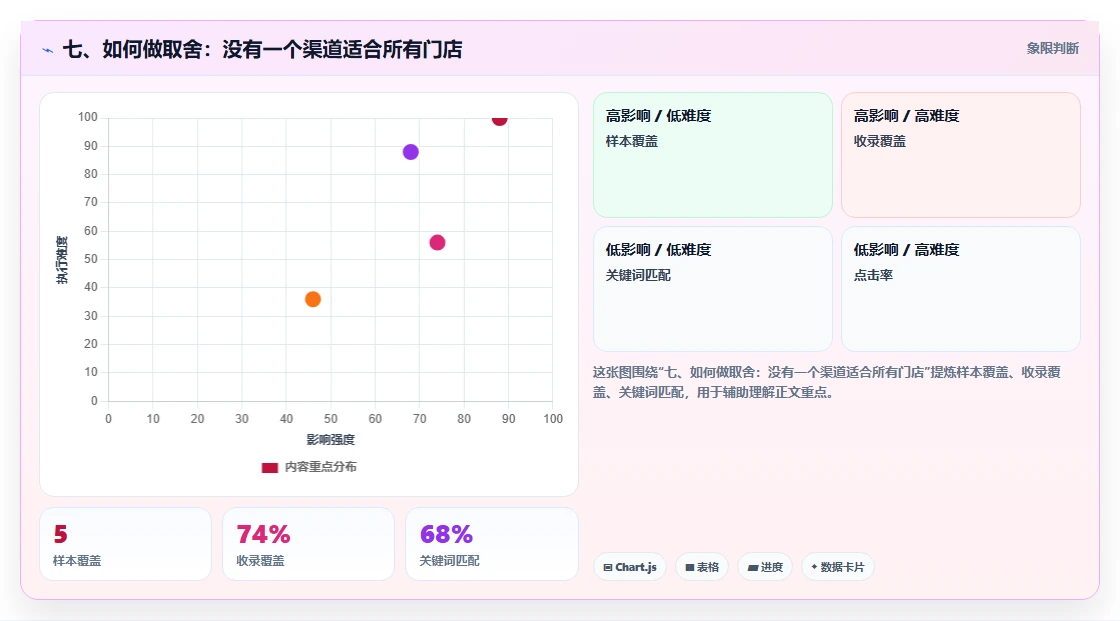Click the 数据卡片 chip sparkle icon
Image resolution: width=1120 pixels, height=621 pixels.
(814, 567)
